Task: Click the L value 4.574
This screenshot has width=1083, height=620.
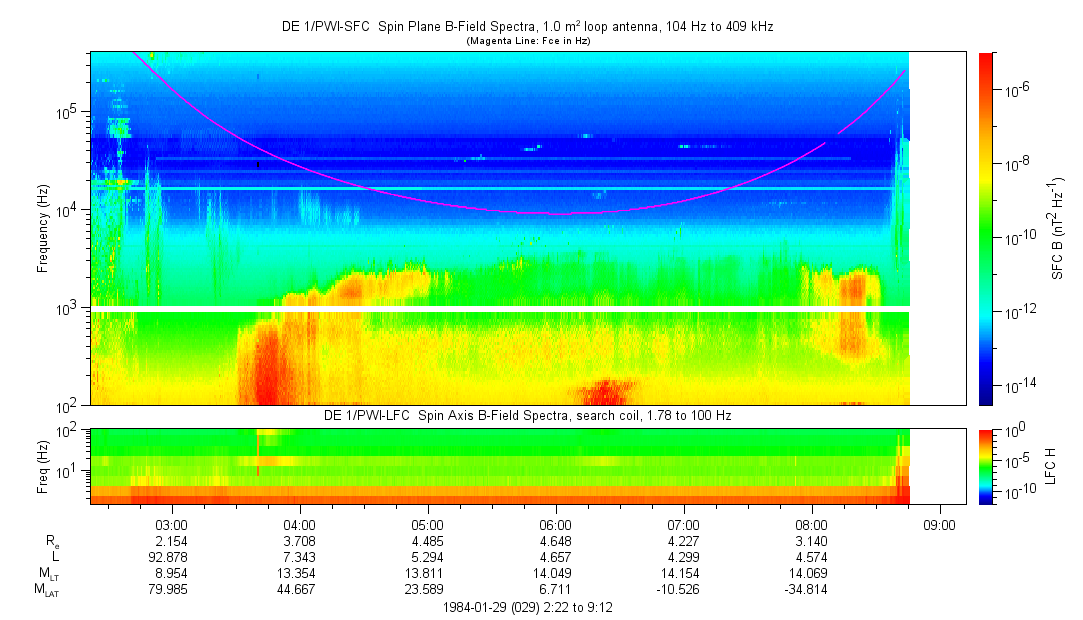Action: 812,557
